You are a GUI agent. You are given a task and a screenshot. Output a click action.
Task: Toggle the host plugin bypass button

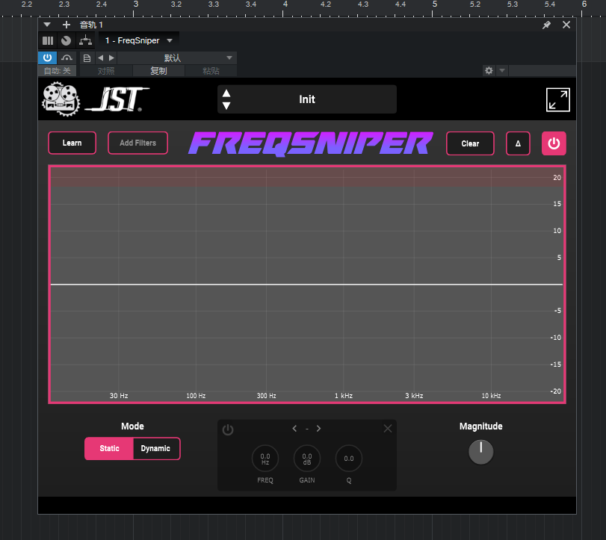pyautogui.click(x=47, y=58)
